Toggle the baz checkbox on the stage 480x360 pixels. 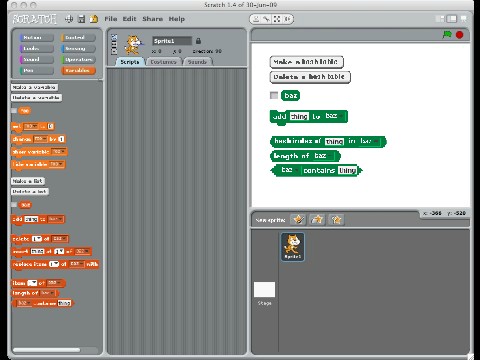[x=274, y=96]
